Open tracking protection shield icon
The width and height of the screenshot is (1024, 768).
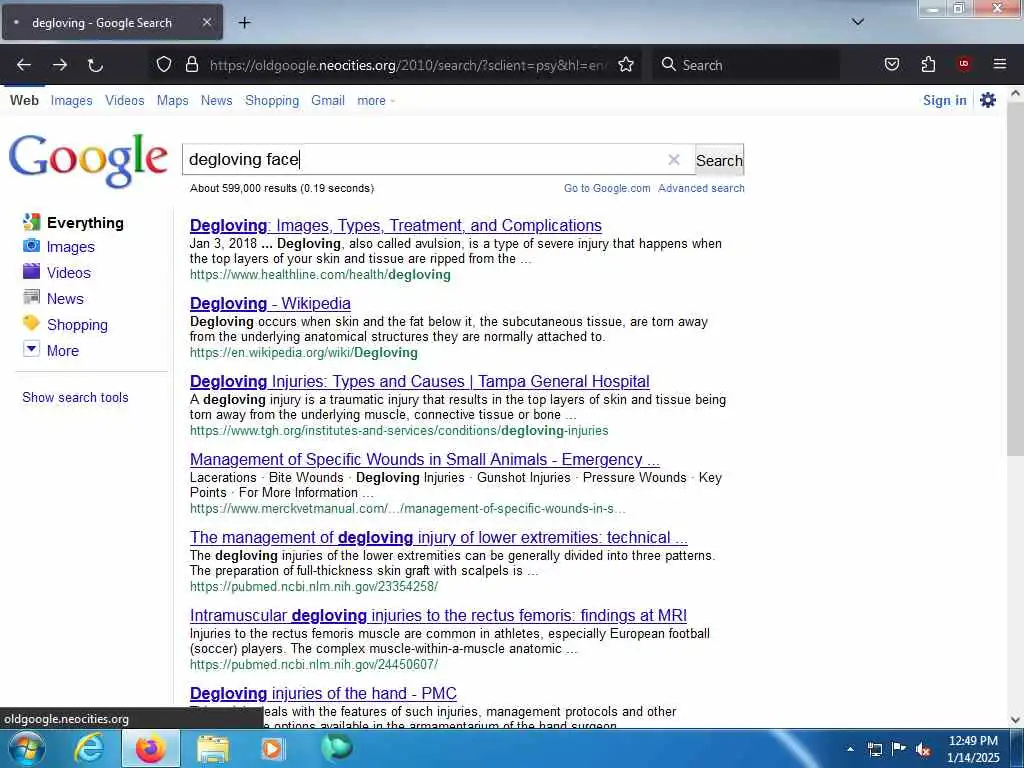164,64
